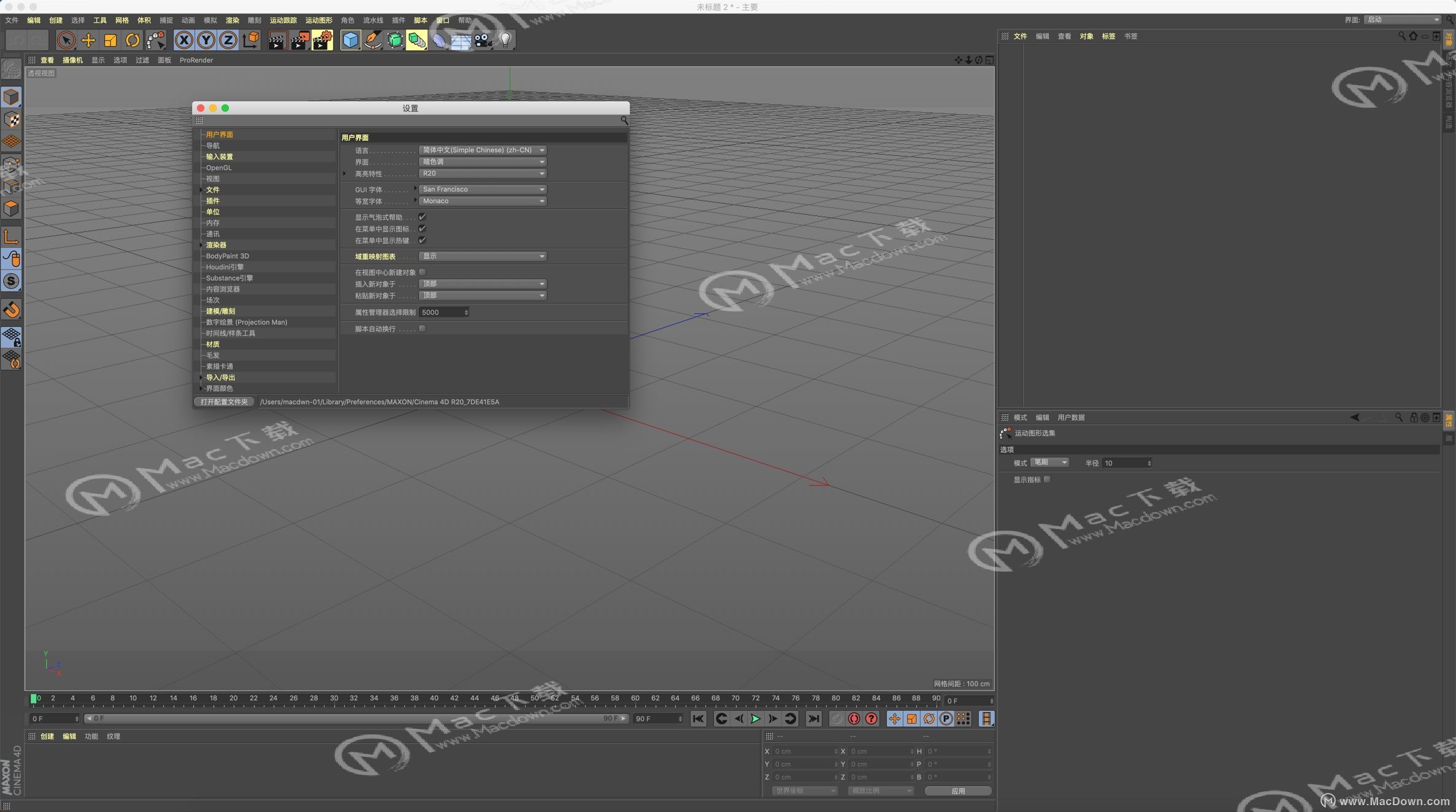Click the Make Editable icon in left toolbar

[x=11, y=69]
